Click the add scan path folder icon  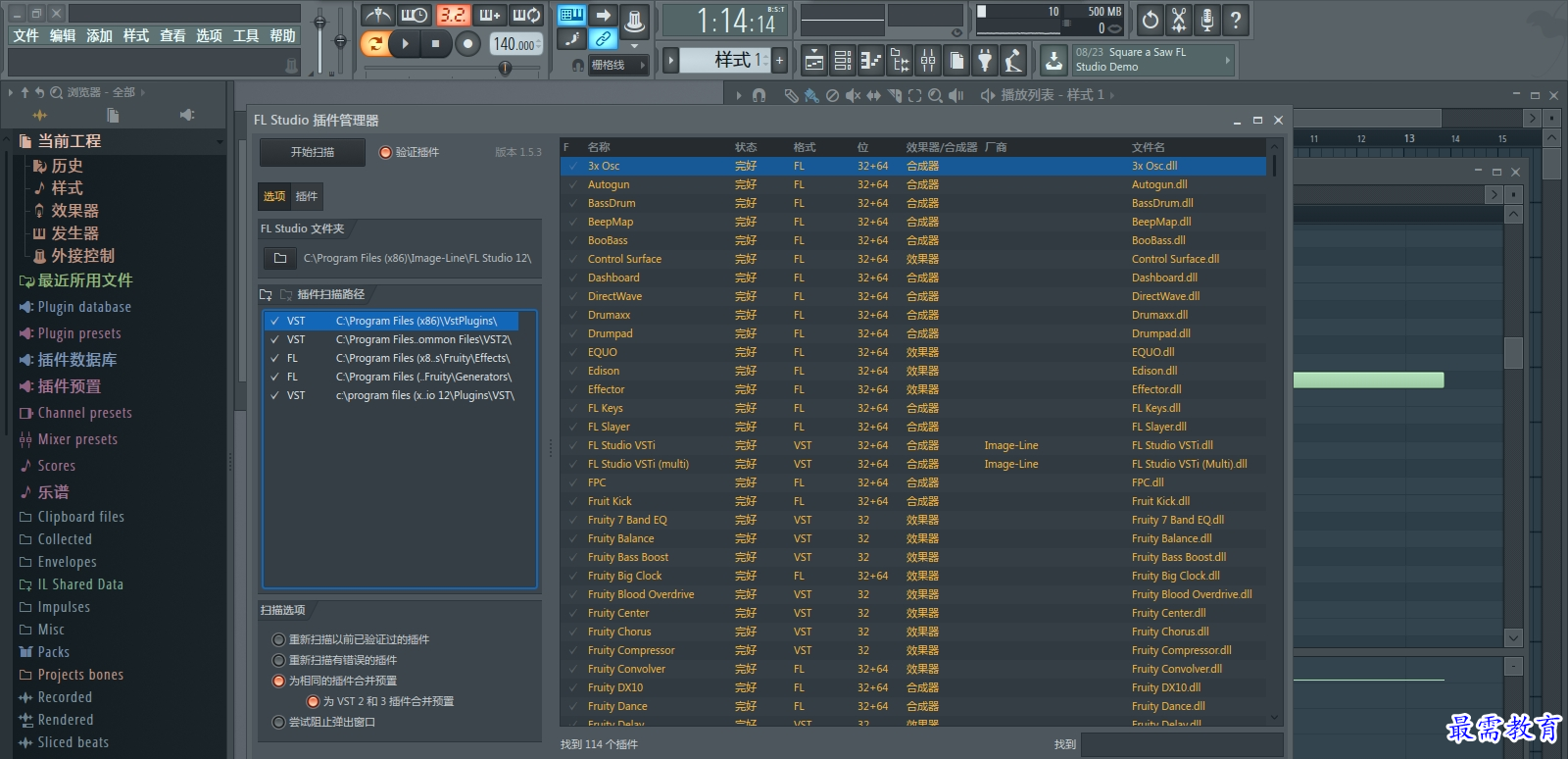point(266,294)
